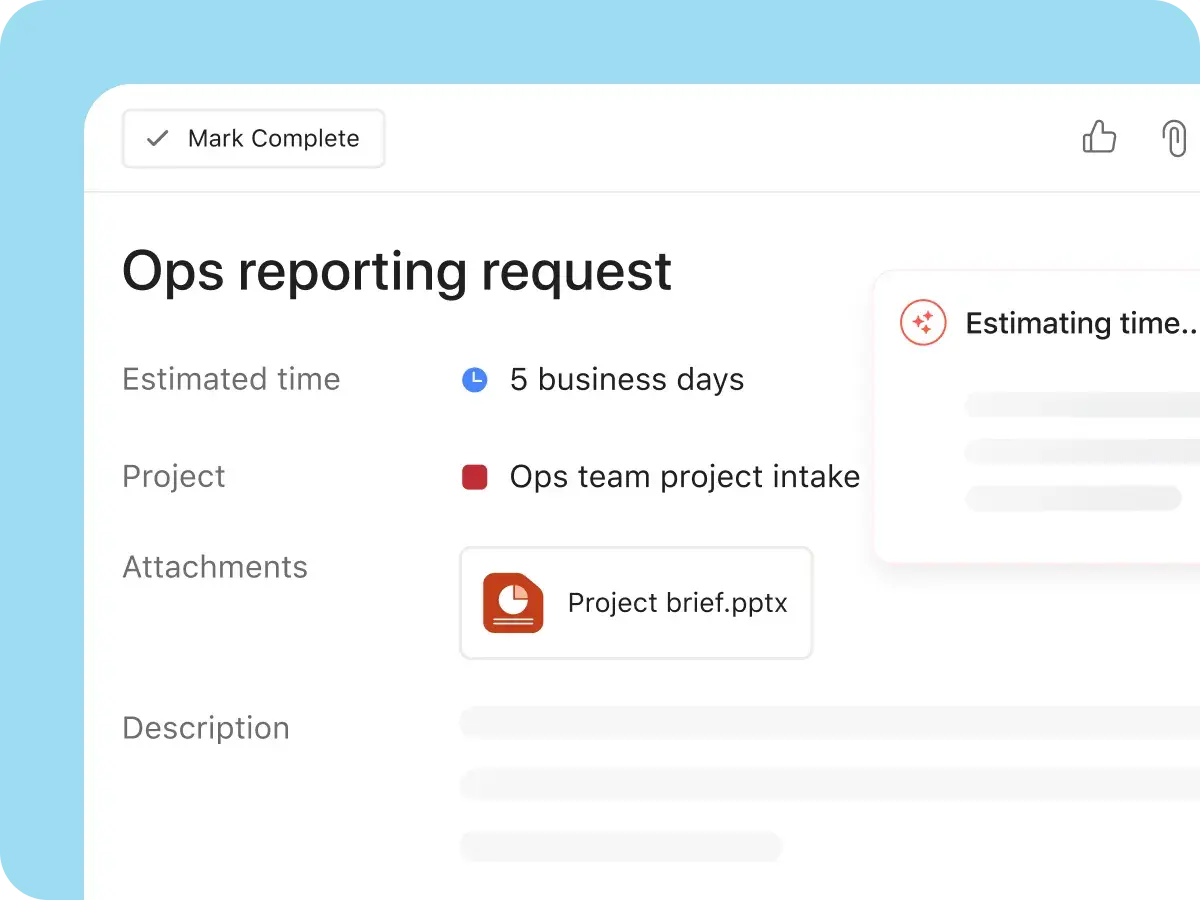
Task: Click the paperclip attachment icon
Action: click(1174, 138)
